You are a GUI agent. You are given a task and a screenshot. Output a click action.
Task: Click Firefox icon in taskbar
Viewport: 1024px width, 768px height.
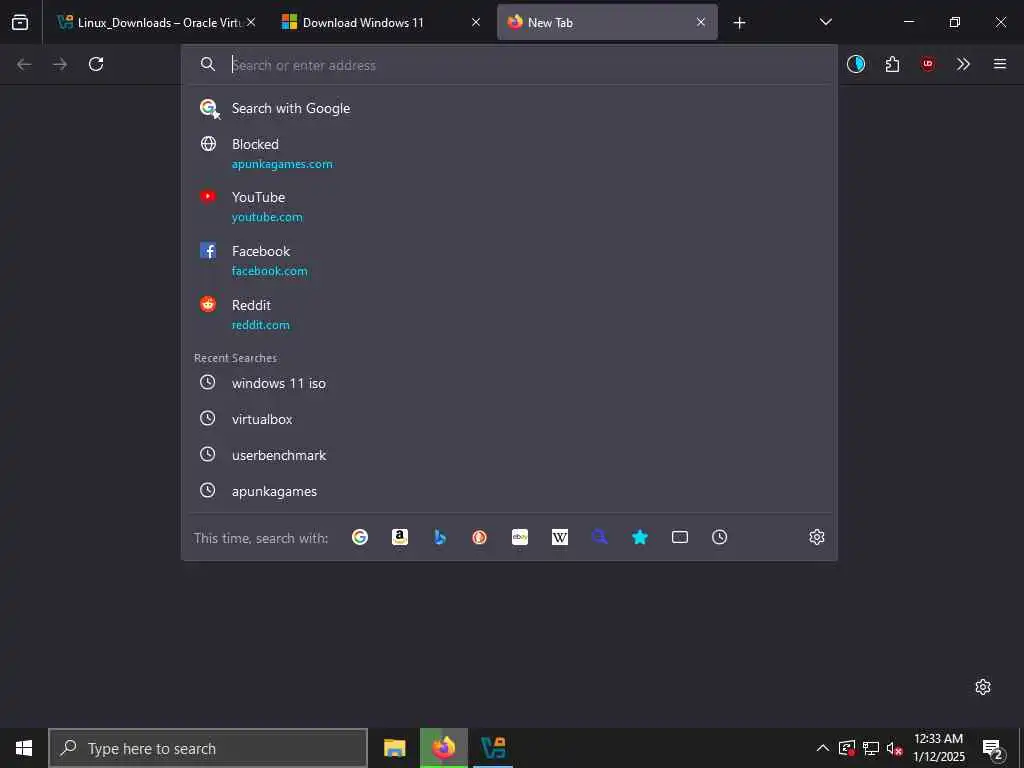(443, 748)
